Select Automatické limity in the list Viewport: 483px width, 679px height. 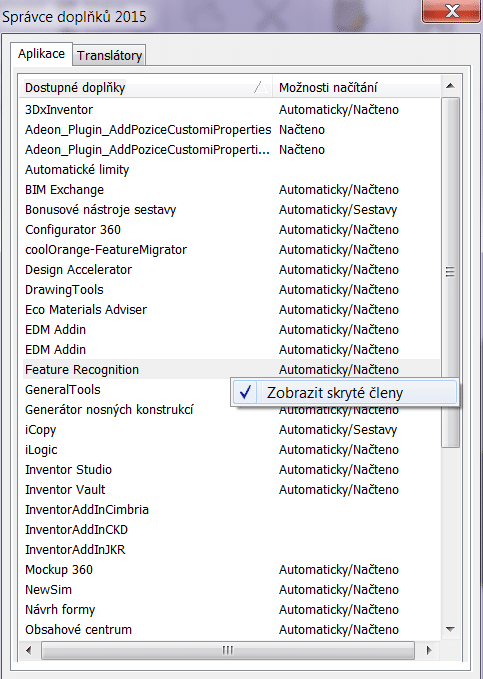click(230, 169)
